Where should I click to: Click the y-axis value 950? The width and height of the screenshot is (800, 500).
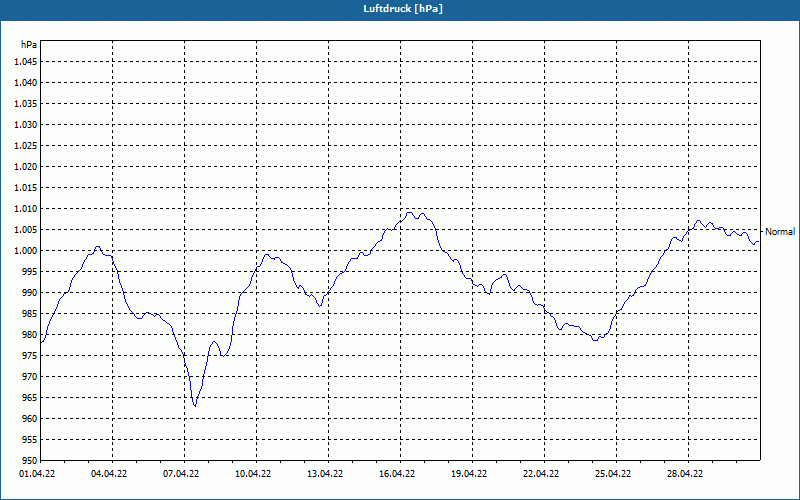(30, 460)
